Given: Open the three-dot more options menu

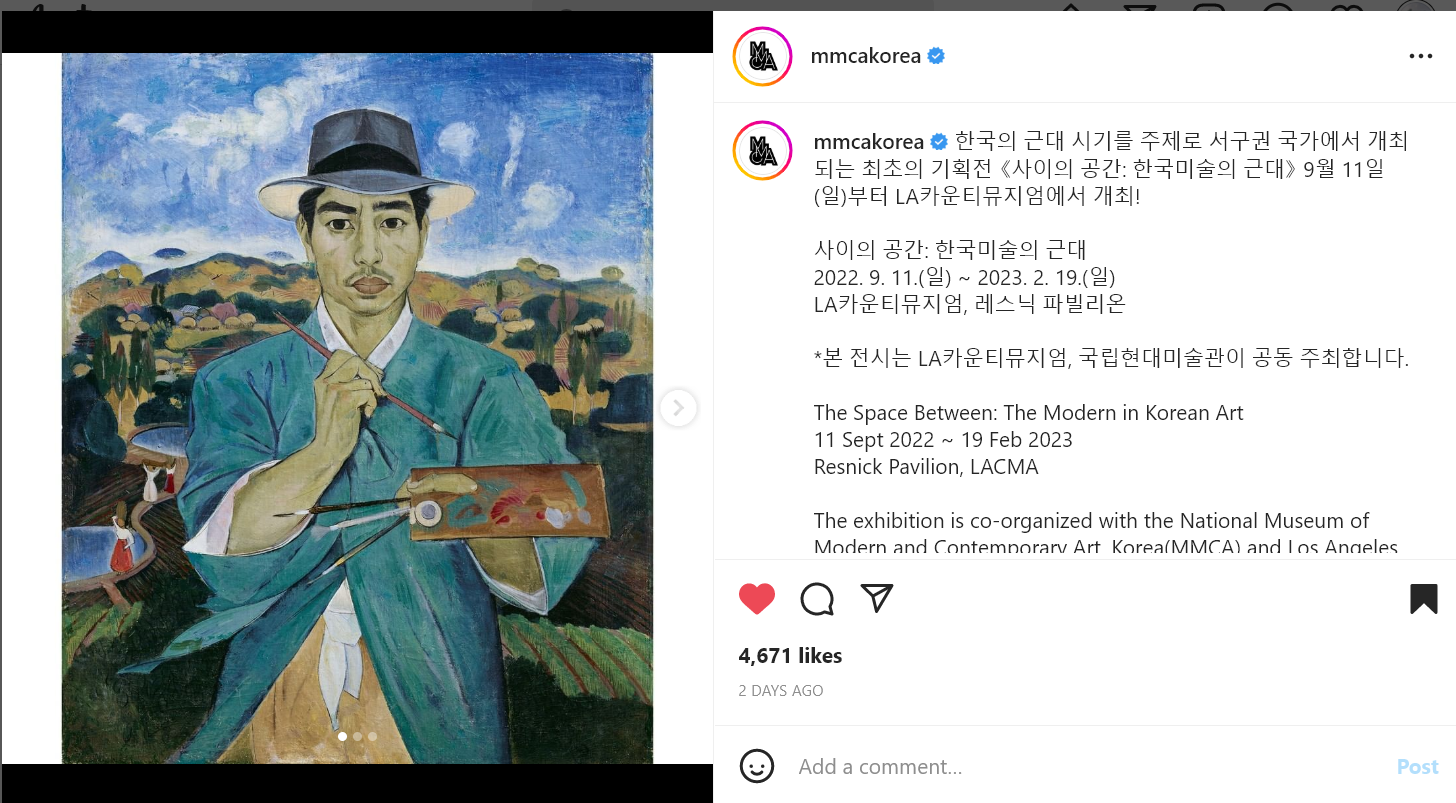Looking at the screenshot, I should tap(1421, 56).
